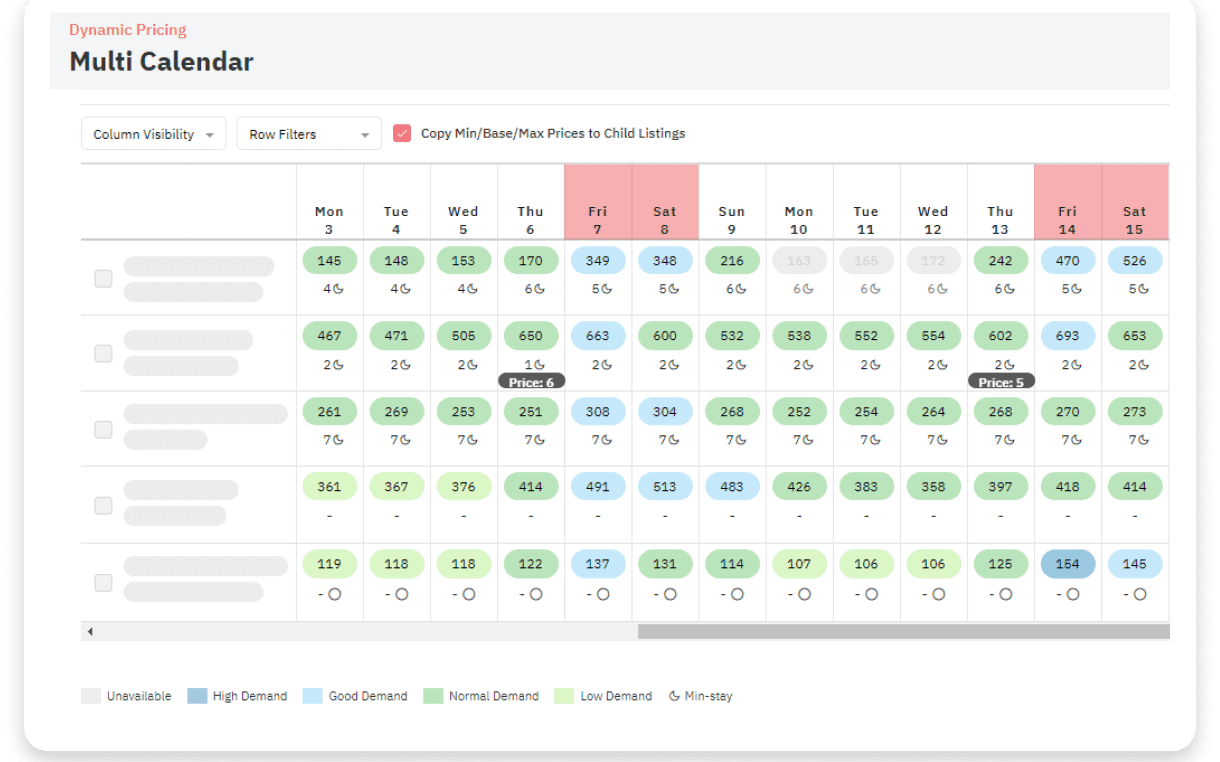Uncheck Copy Min/Base/Max Prices to Child Listings
Viewport: 1220px width, 762px height.
pyautogui.click(x=402, y=134)
